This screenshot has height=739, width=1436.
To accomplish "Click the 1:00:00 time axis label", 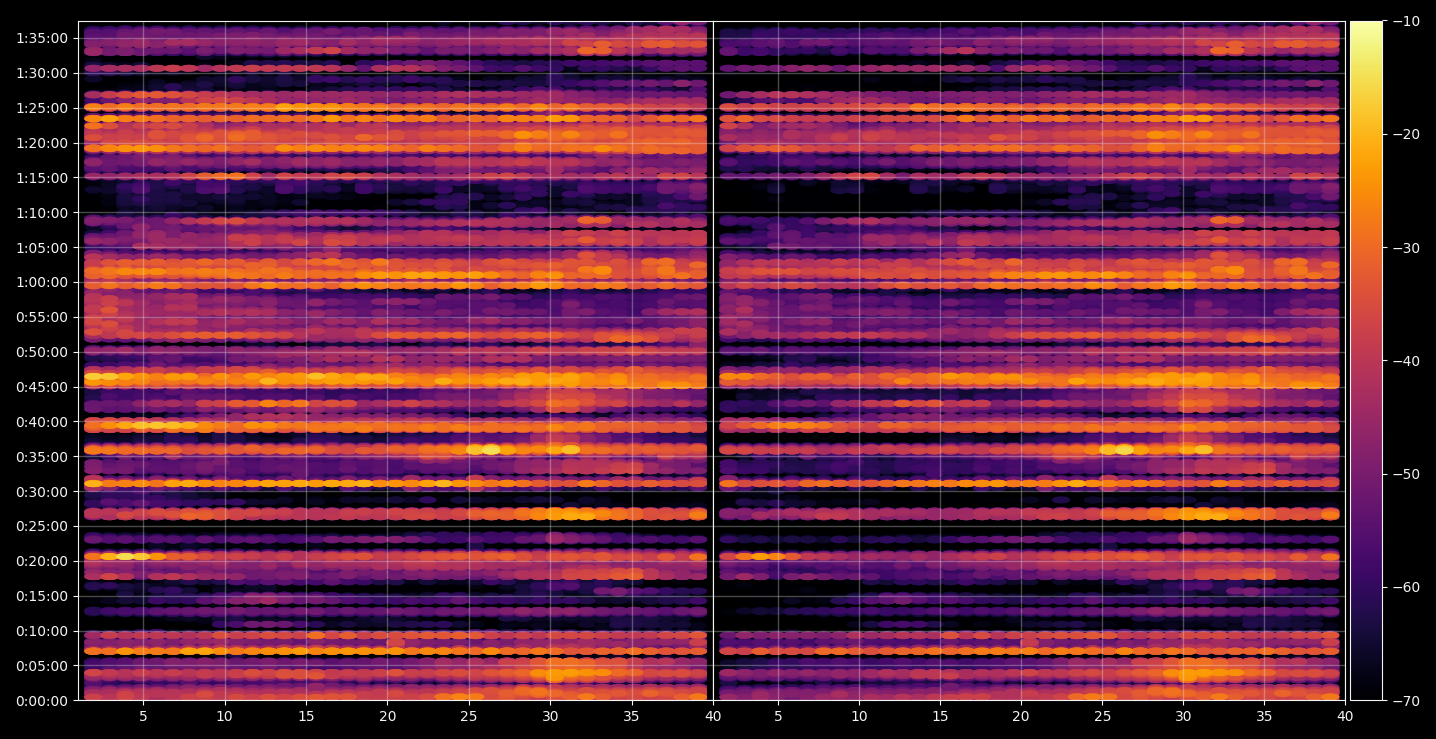I will [x=42, y=282].
